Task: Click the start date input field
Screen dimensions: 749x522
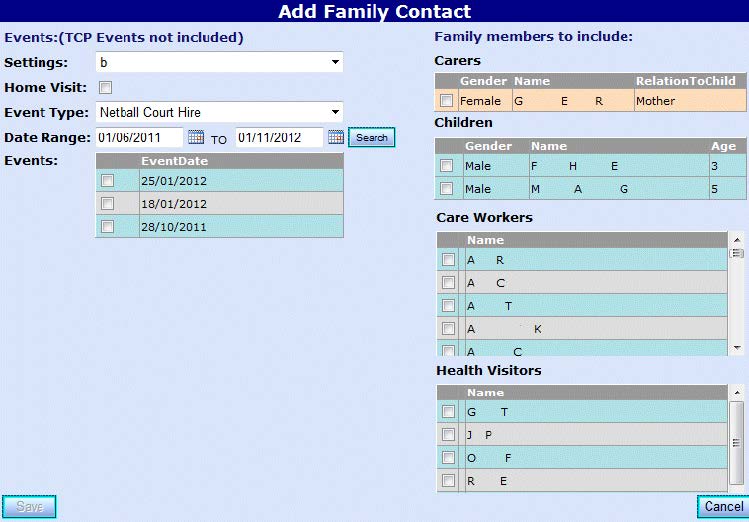Action: pyautogui.click(x=139, y=137)
